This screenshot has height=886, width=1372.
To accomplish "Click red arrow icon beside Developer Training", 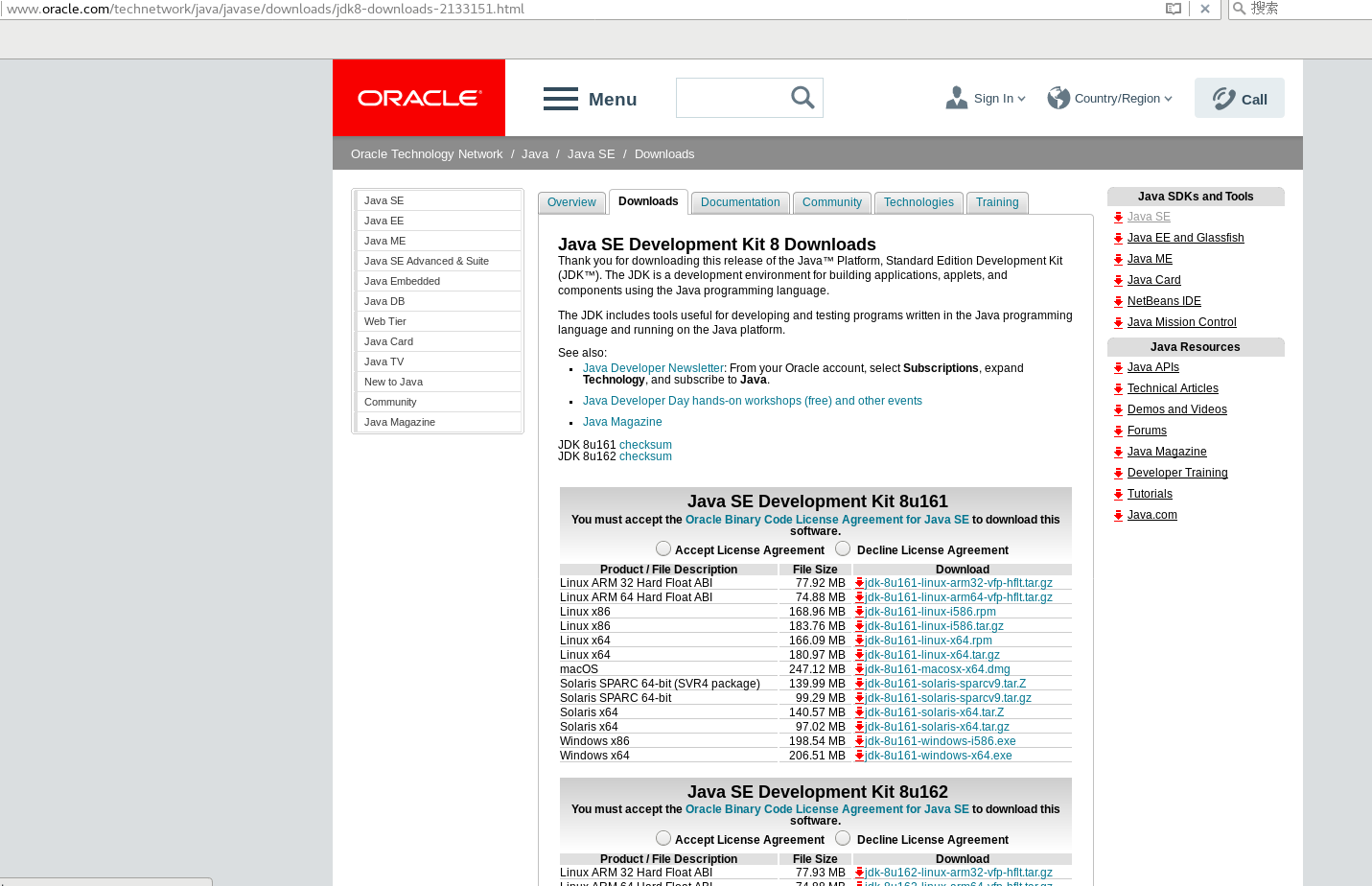I will click(1118, 474).
